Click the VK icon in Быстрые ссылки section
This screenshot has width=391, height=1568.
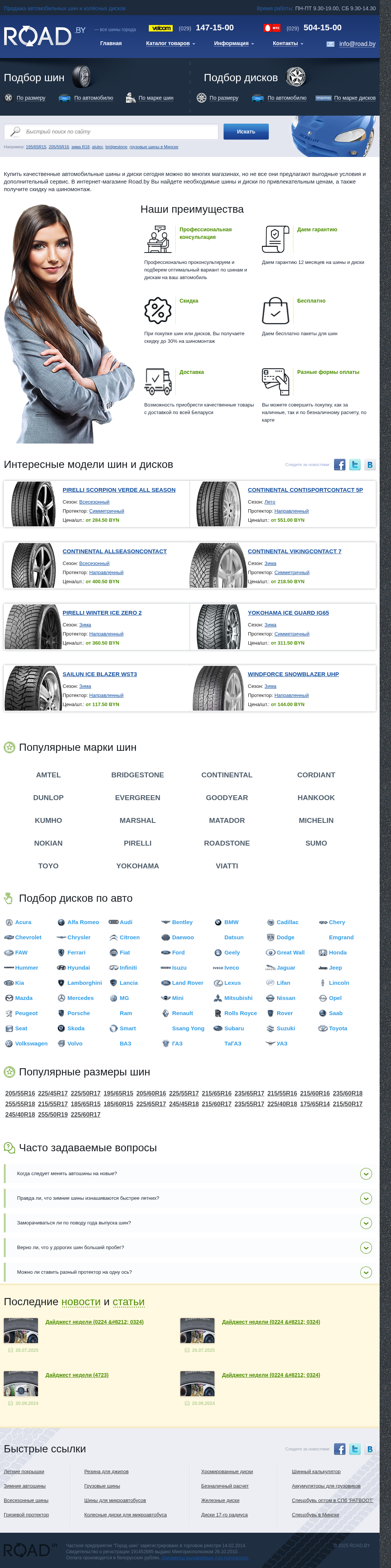(370, 1449)
